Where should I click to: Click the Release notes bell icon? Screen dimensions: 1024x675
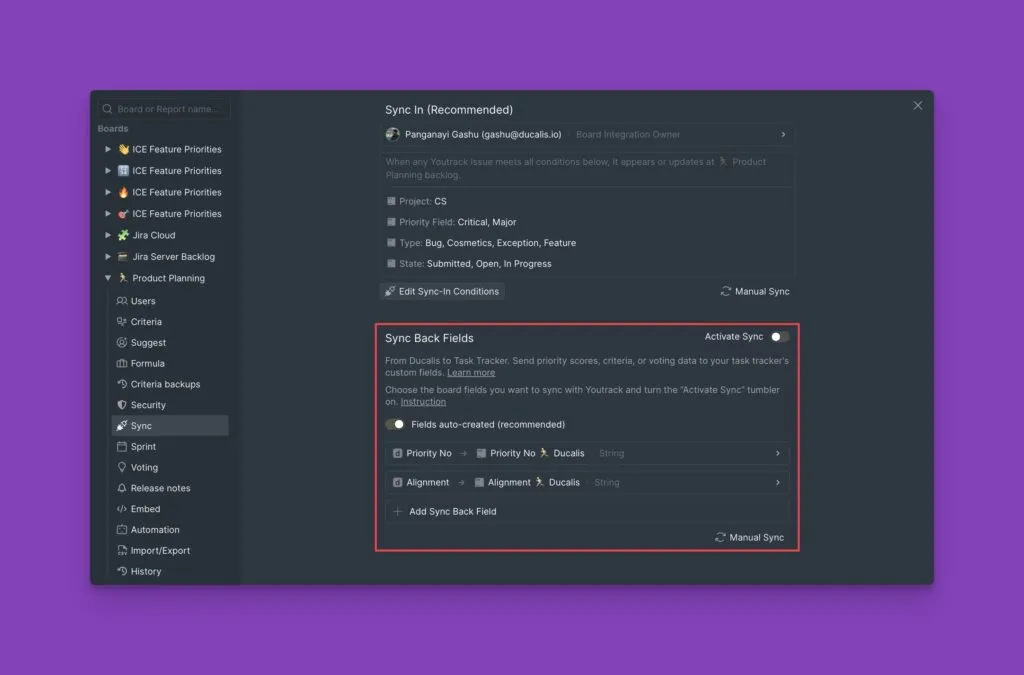tap(122, 488)
